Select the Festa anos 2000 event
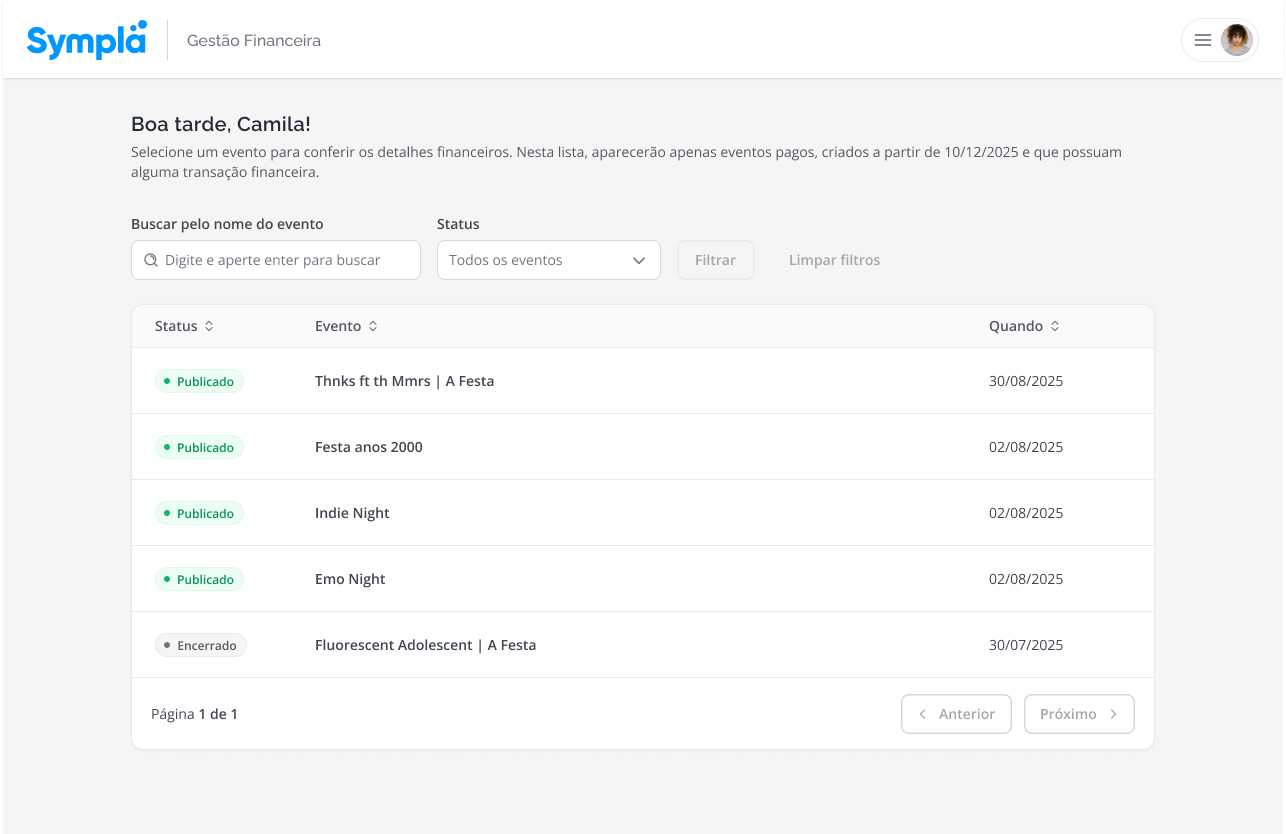The height and width of the screenshot is (834, 1286). (368, 447)
